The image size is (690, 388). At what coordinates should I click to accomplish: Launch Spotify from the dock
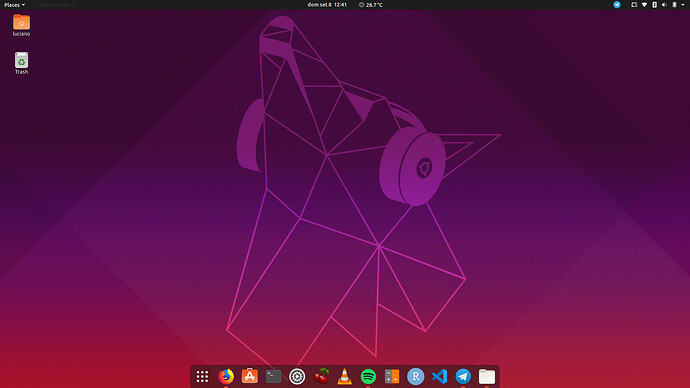coord(368,377)
